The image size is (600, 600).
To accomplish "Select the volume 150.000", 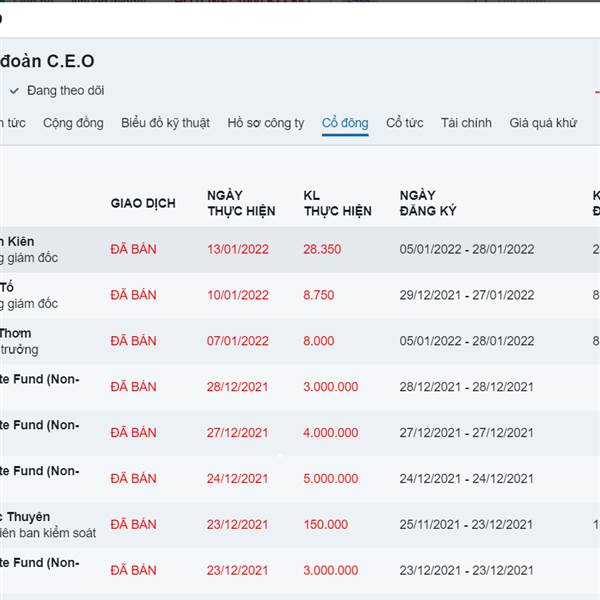I will click(326, 525).
